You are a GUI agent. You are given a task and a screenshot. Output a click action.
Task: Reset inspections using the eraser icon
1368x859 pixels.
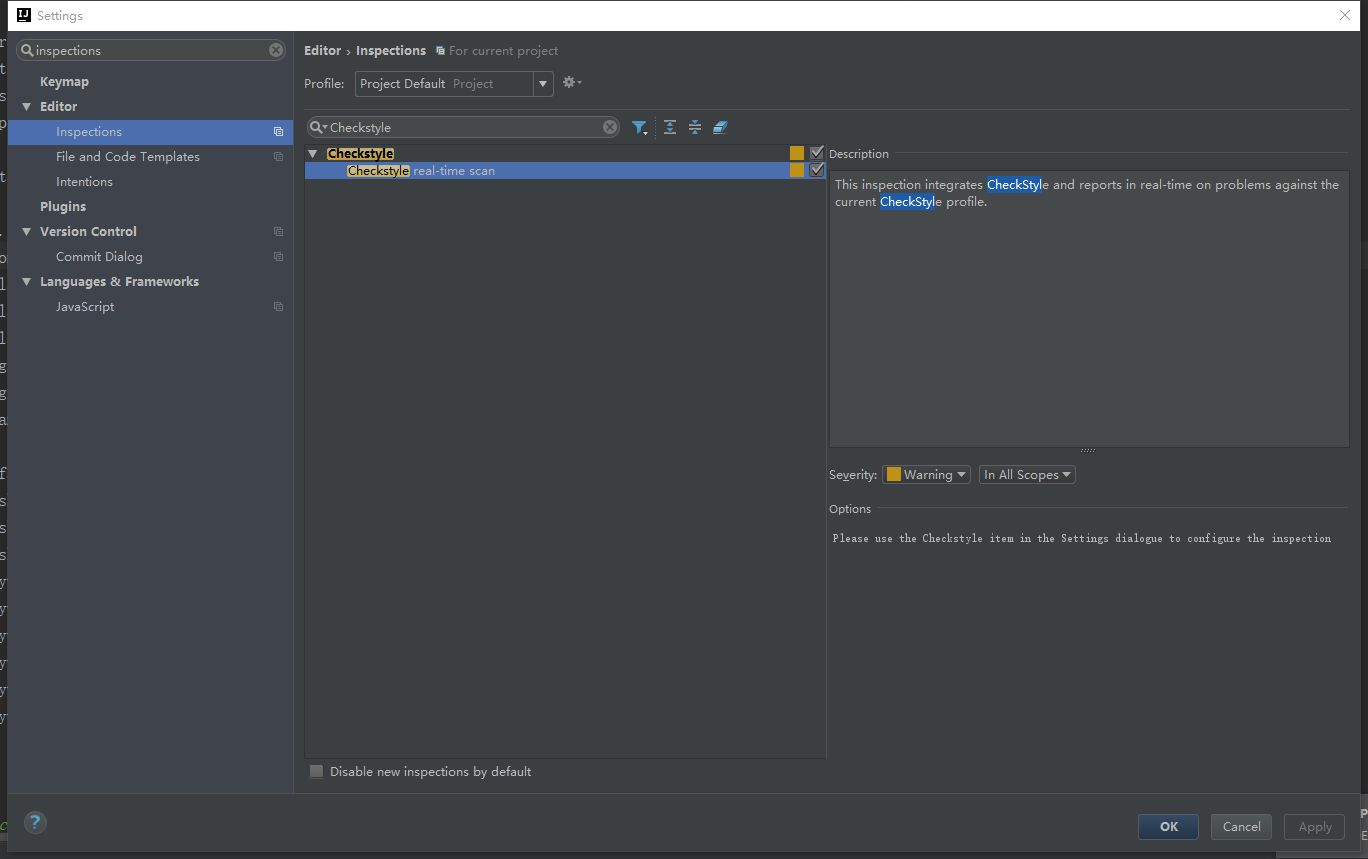(720, 127)
